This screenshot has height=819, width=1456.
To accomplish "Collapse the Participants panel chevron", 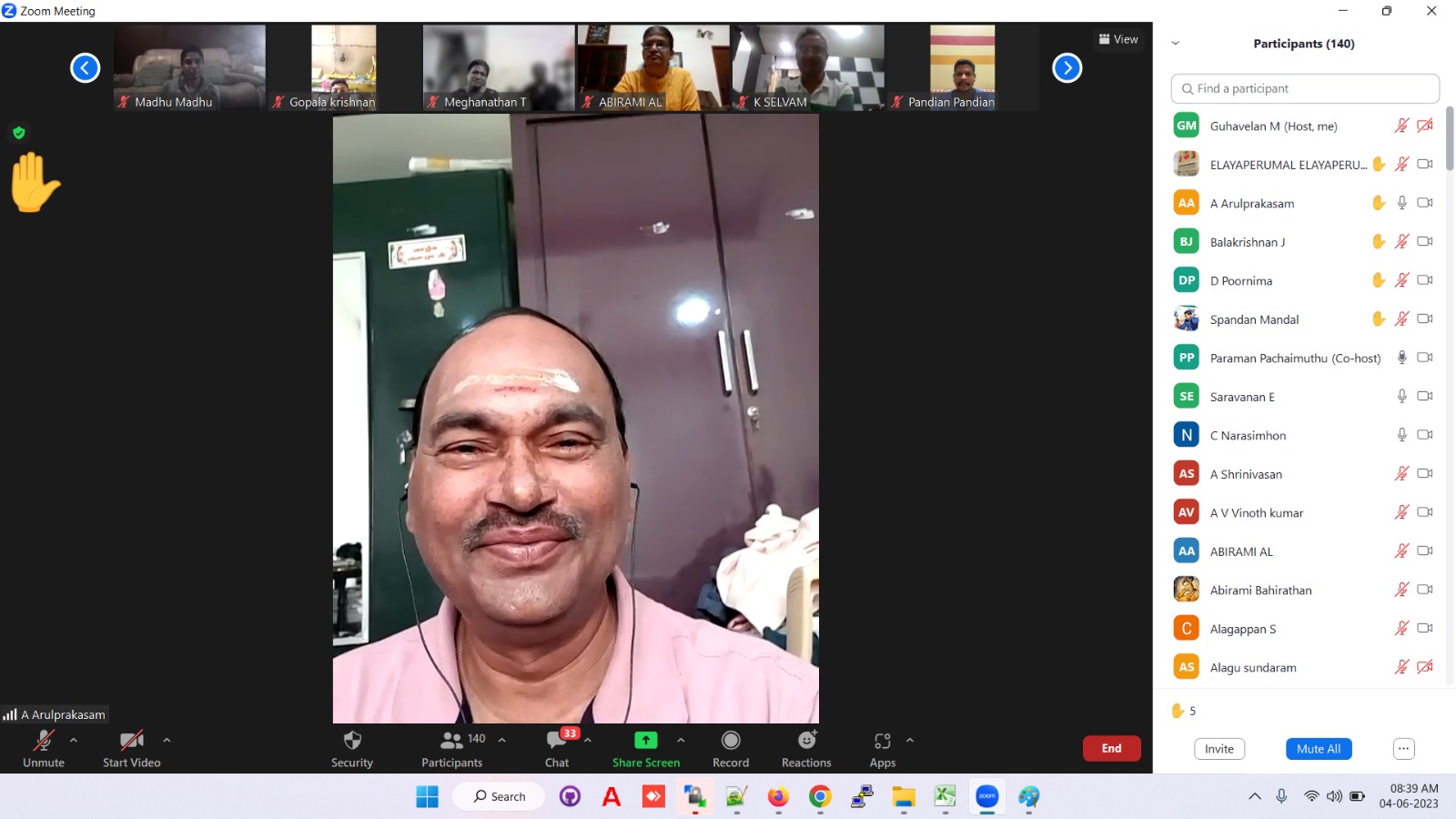I will click(1175, 43).
